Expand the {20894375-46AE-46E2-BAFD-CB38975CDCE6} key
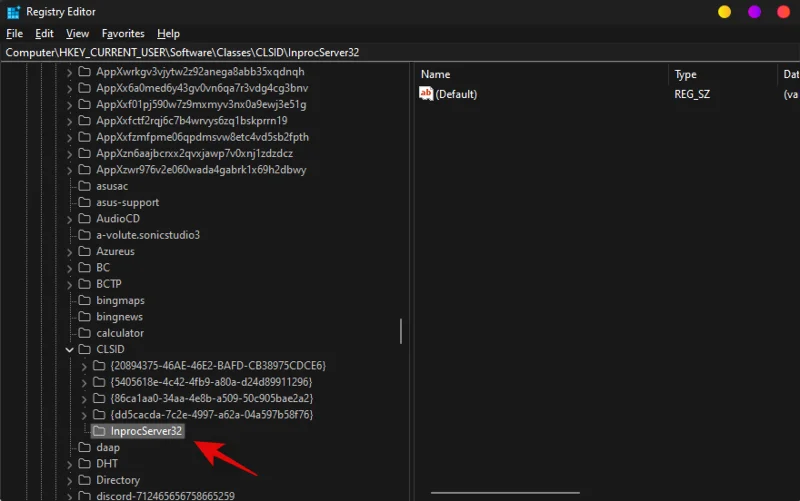Viewport: 800px width, 501px height. point(84,366)
